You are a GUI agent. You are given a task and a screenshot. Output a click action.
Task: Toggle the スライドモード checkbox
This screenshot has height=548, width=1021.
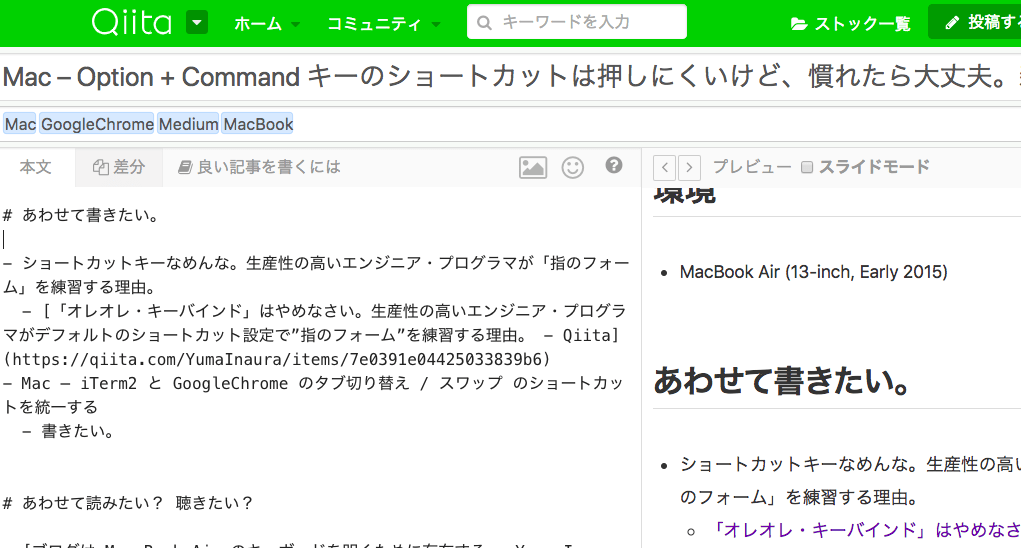tap(807, 167)
